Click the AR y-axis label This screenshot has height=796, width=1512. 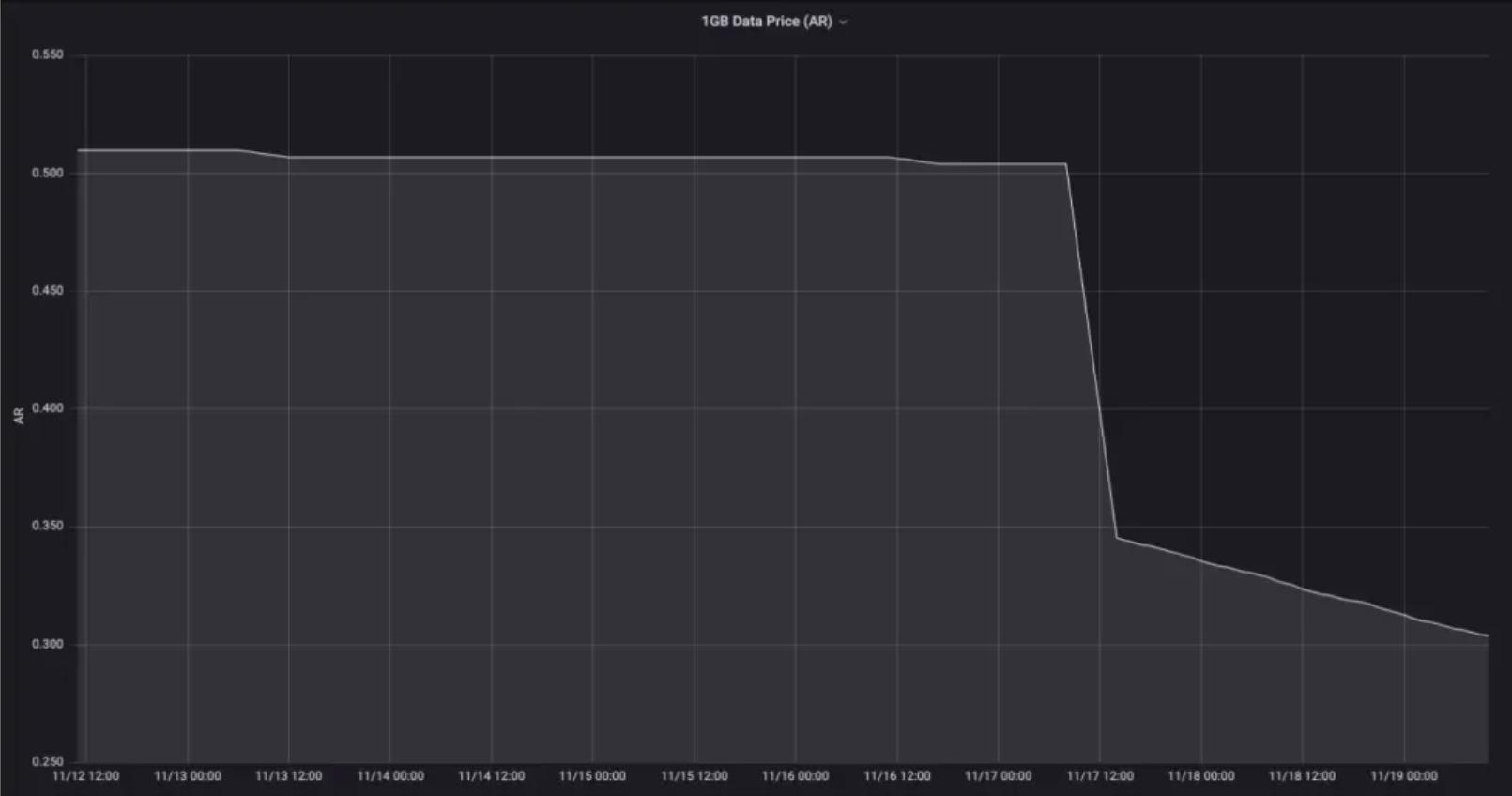point(19,415)
